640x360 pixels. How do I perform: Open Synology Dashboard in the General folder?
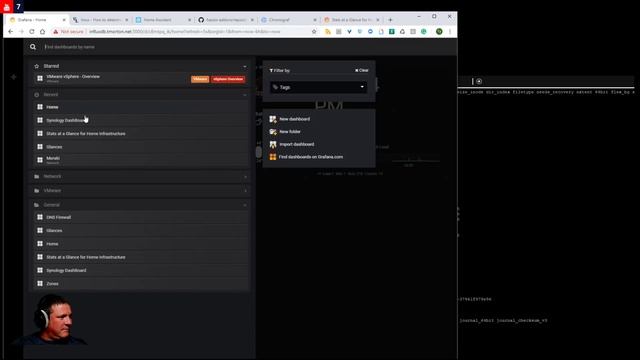coord(141,270)
